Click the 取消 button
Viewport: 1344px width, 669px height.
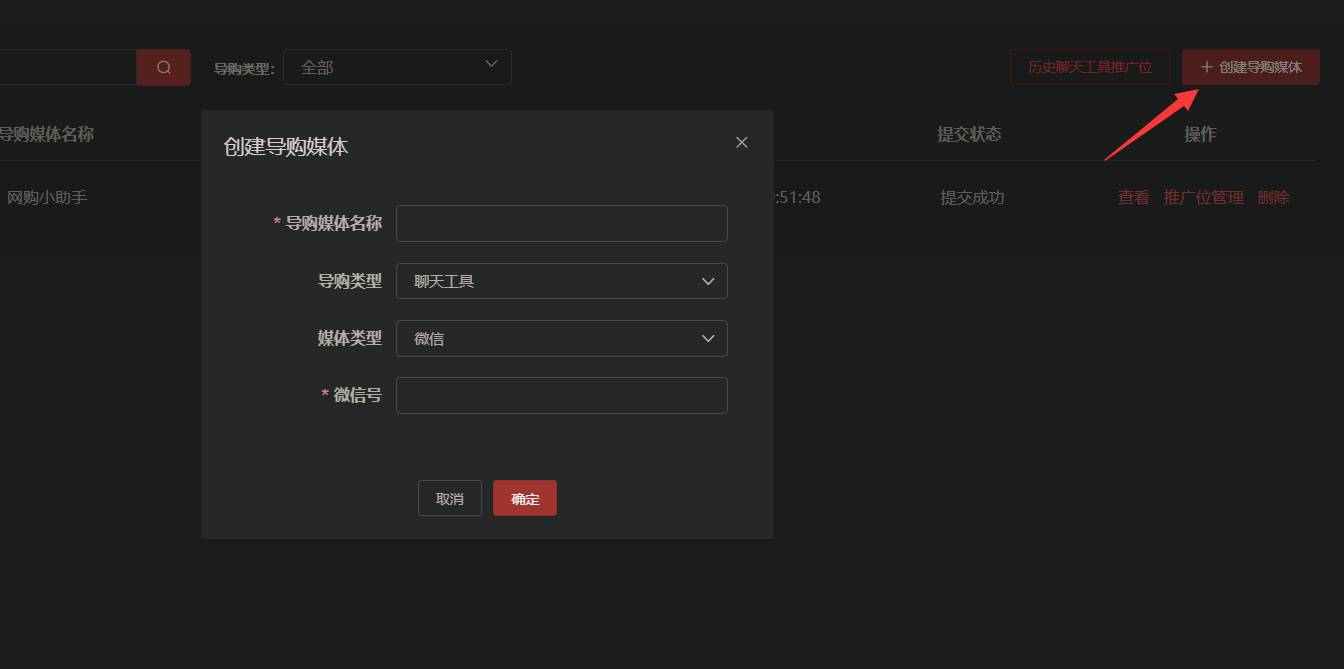pos(450,498)
